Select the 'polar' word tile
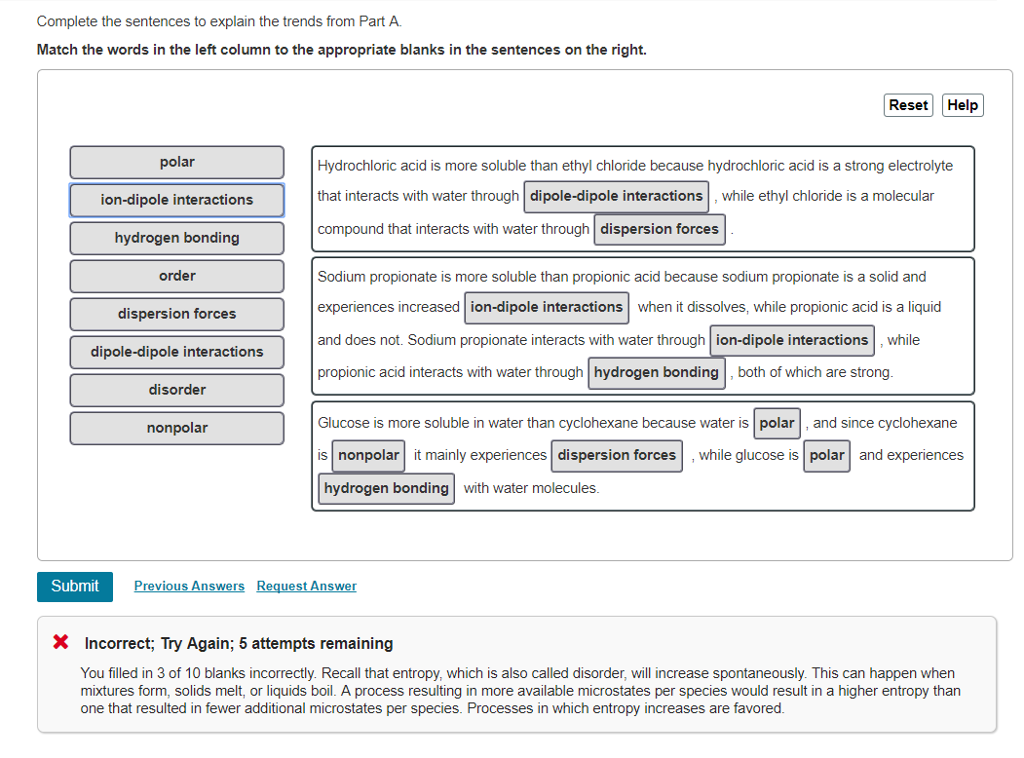 (x=176, y=162)
